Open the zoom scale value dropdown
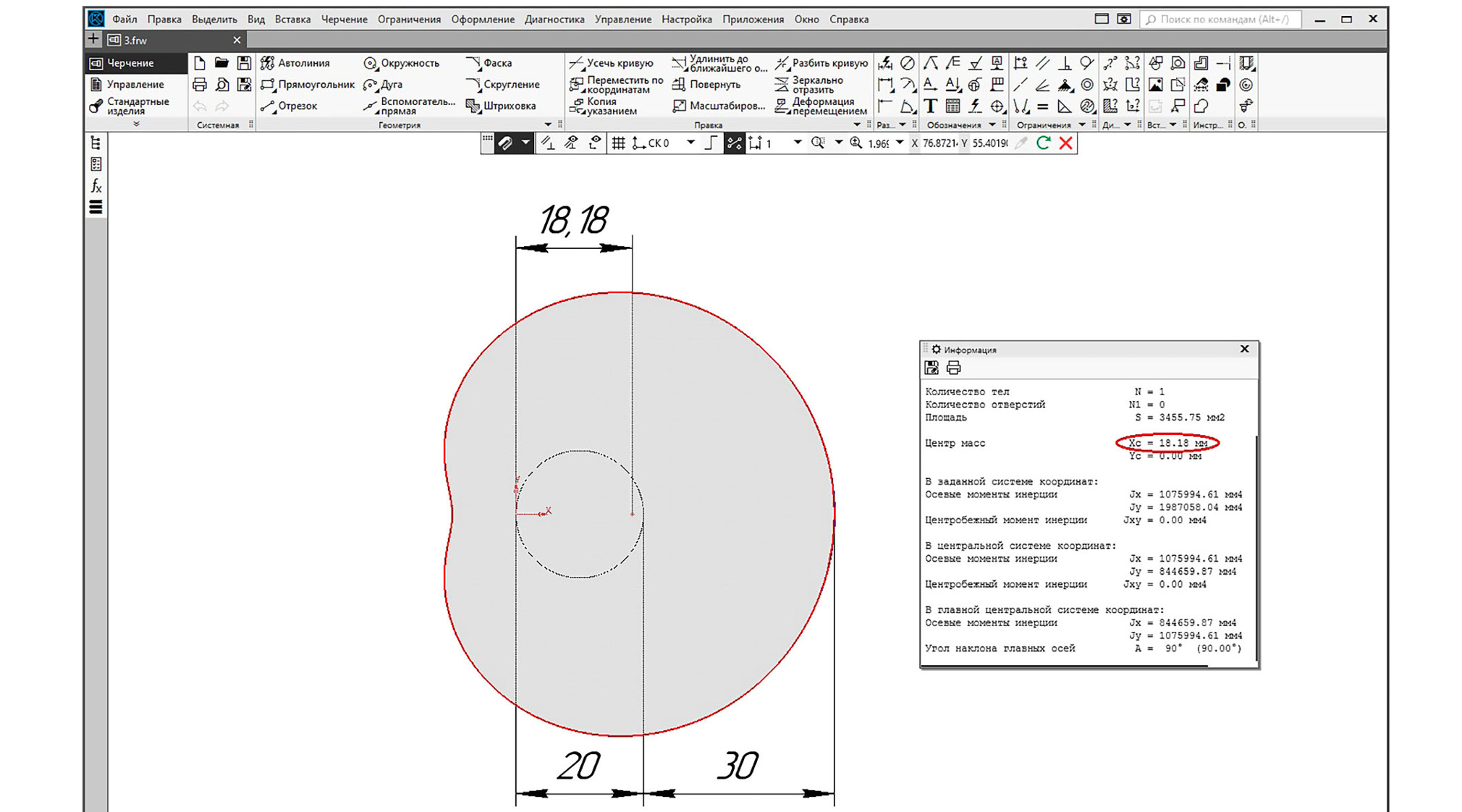1462x812 pixels. pos(900,143)
